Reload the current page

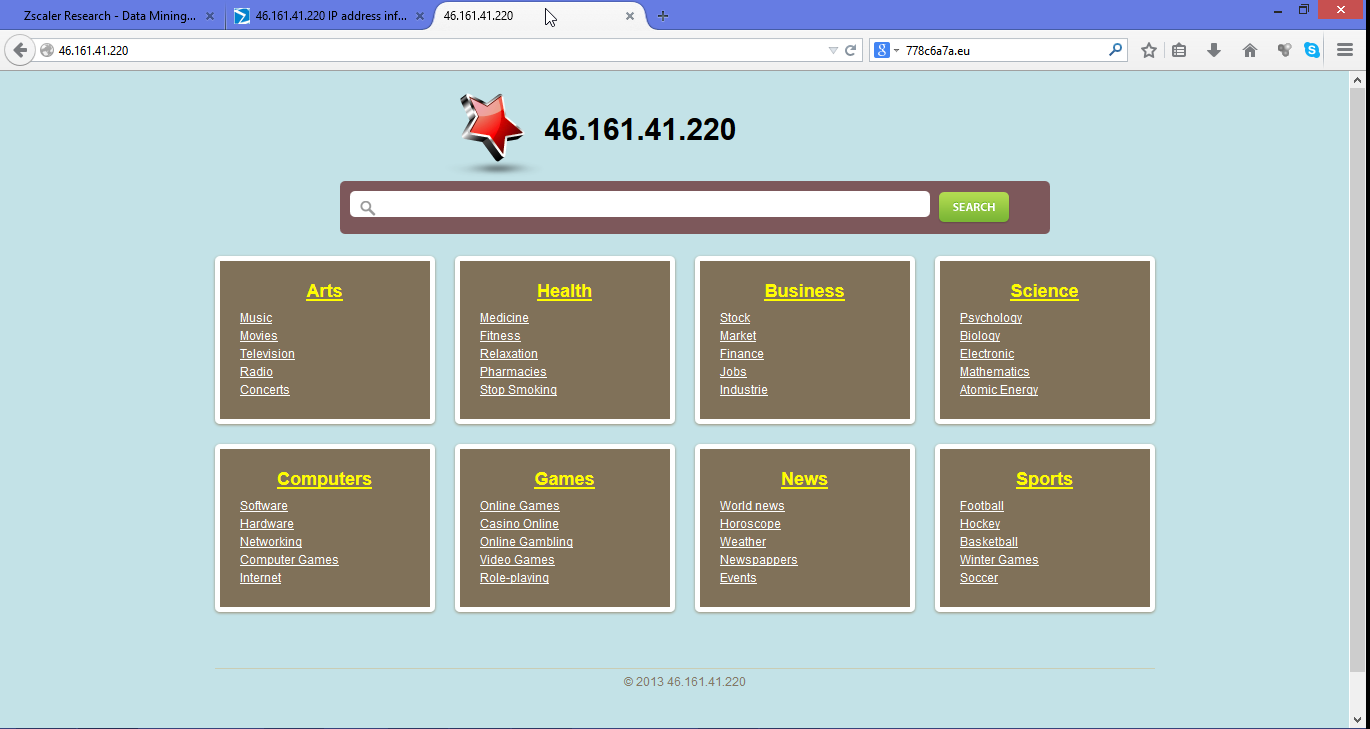(851, 50)
